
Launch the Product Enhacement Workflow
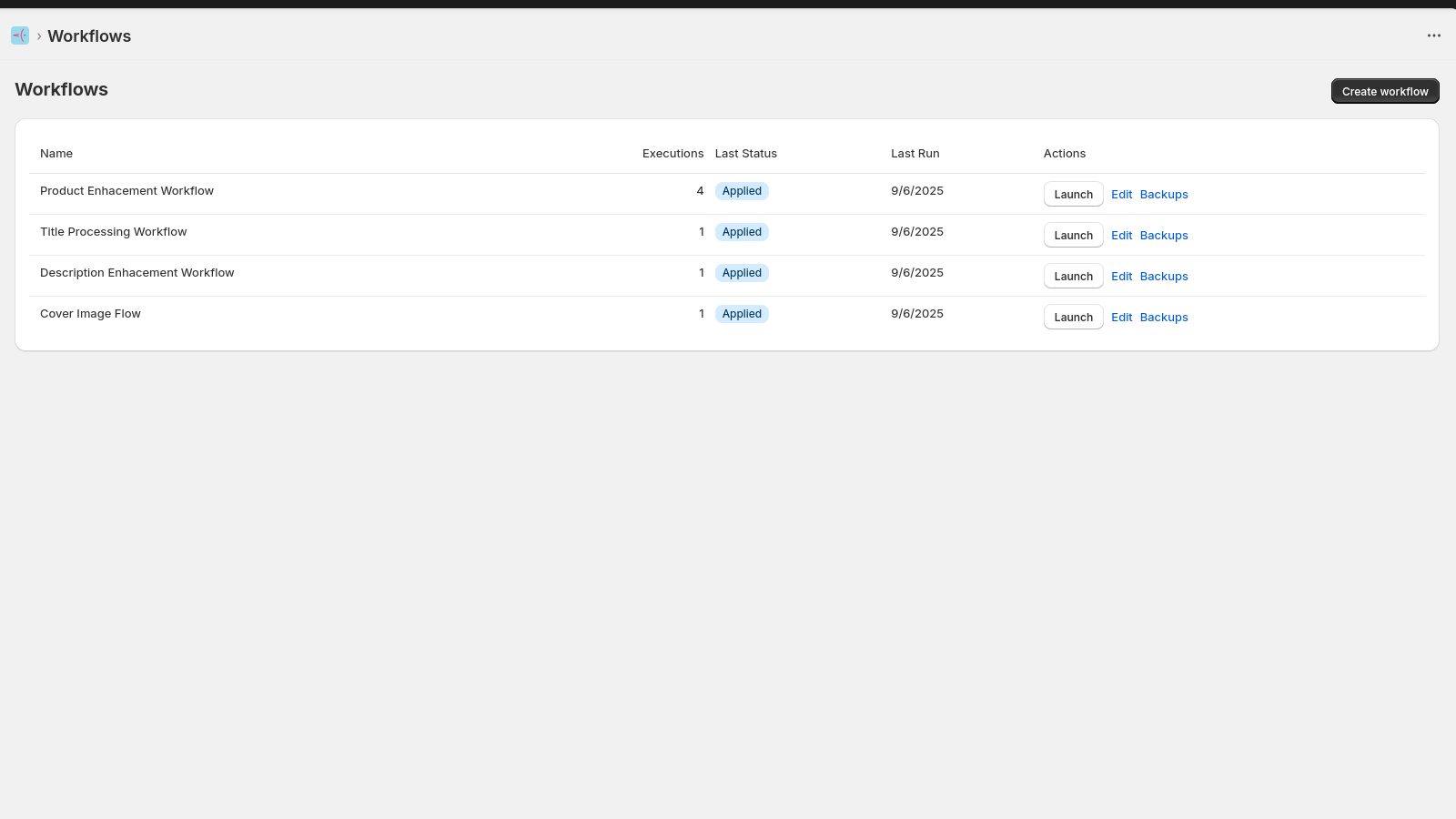[x=1073, y=194]
